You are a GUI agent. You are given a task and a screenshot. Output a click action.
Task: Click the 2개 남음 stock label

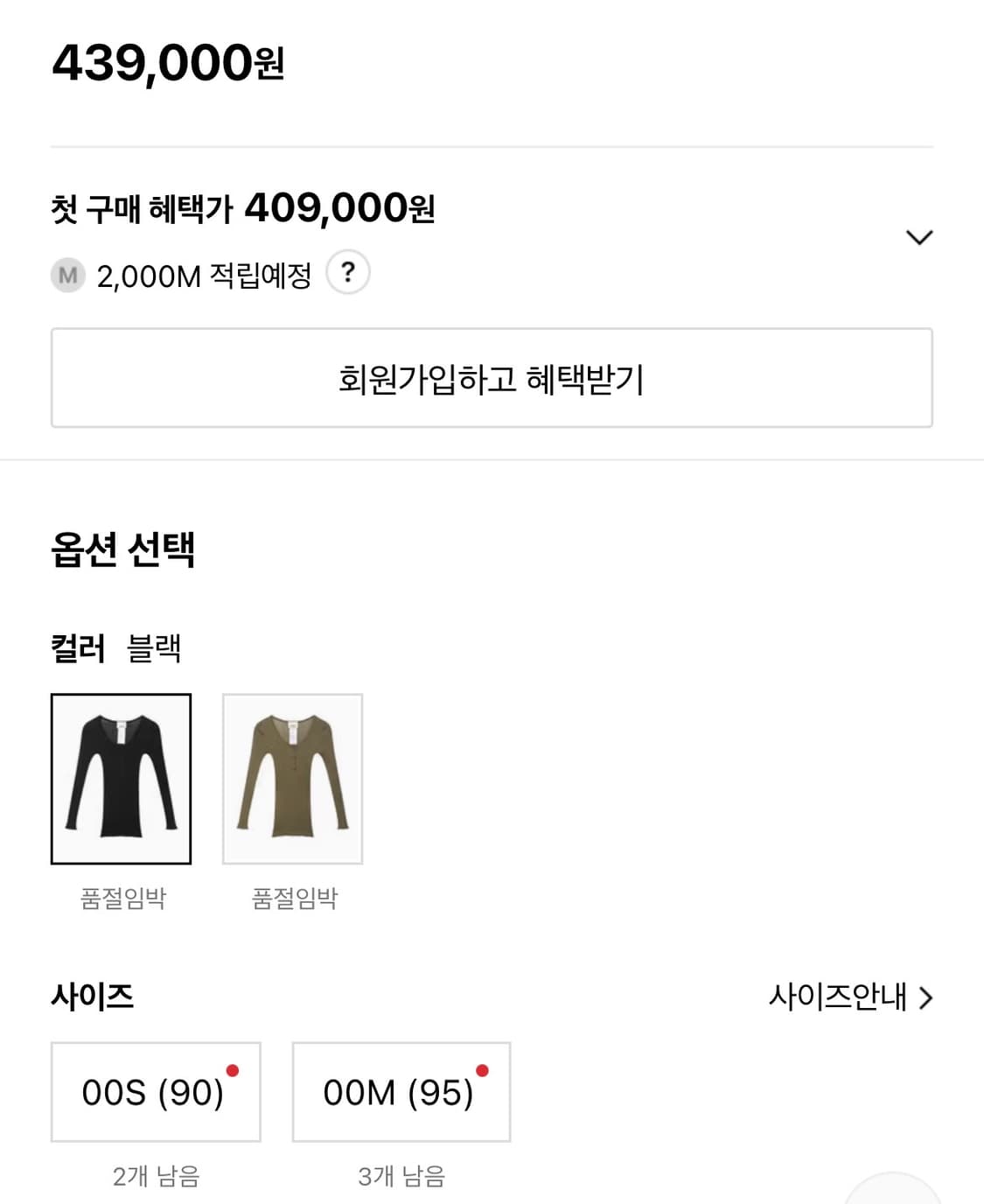coord(156,1176)
